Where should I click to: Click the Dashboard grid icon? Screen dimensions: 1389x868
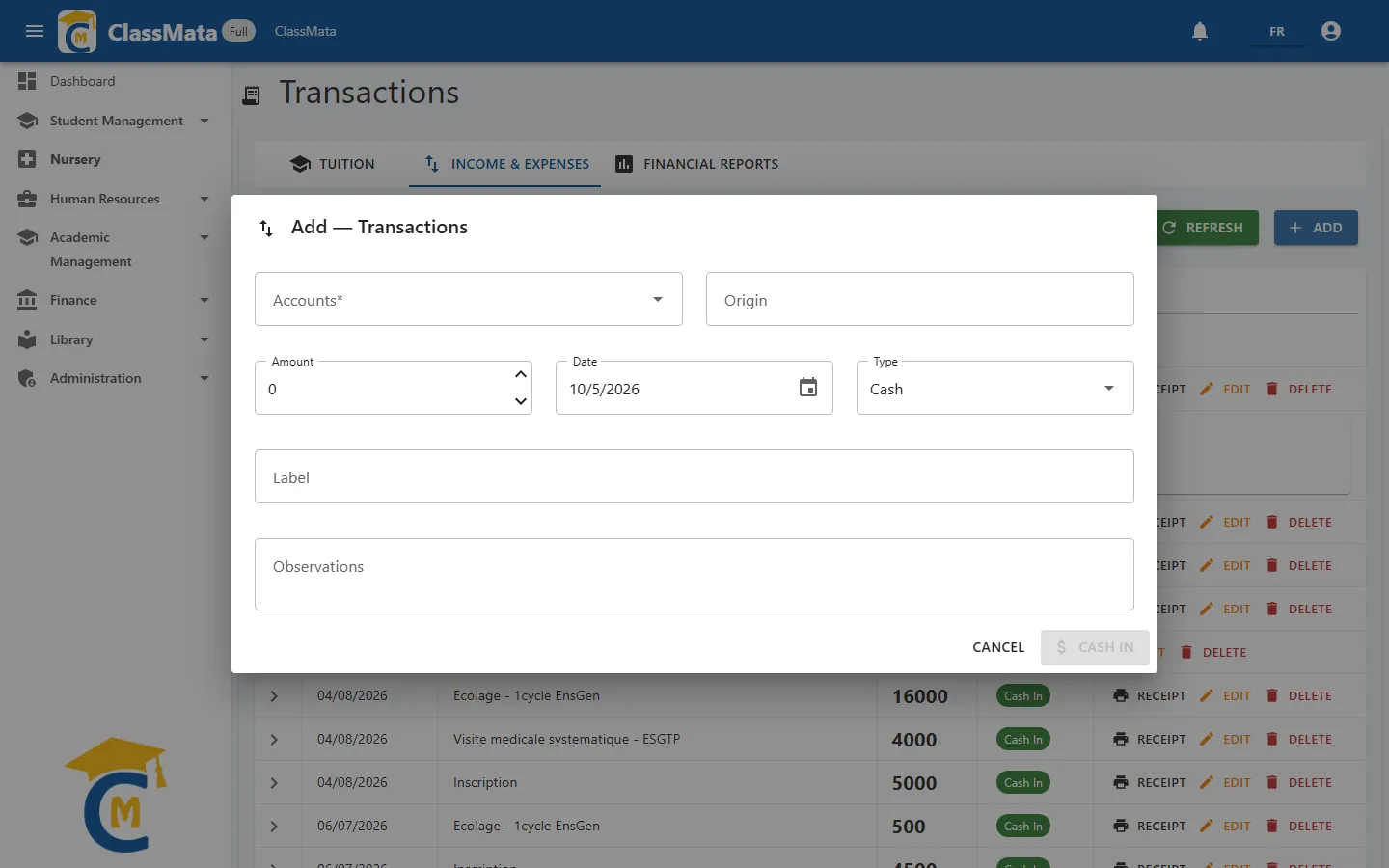coord(27,81)
